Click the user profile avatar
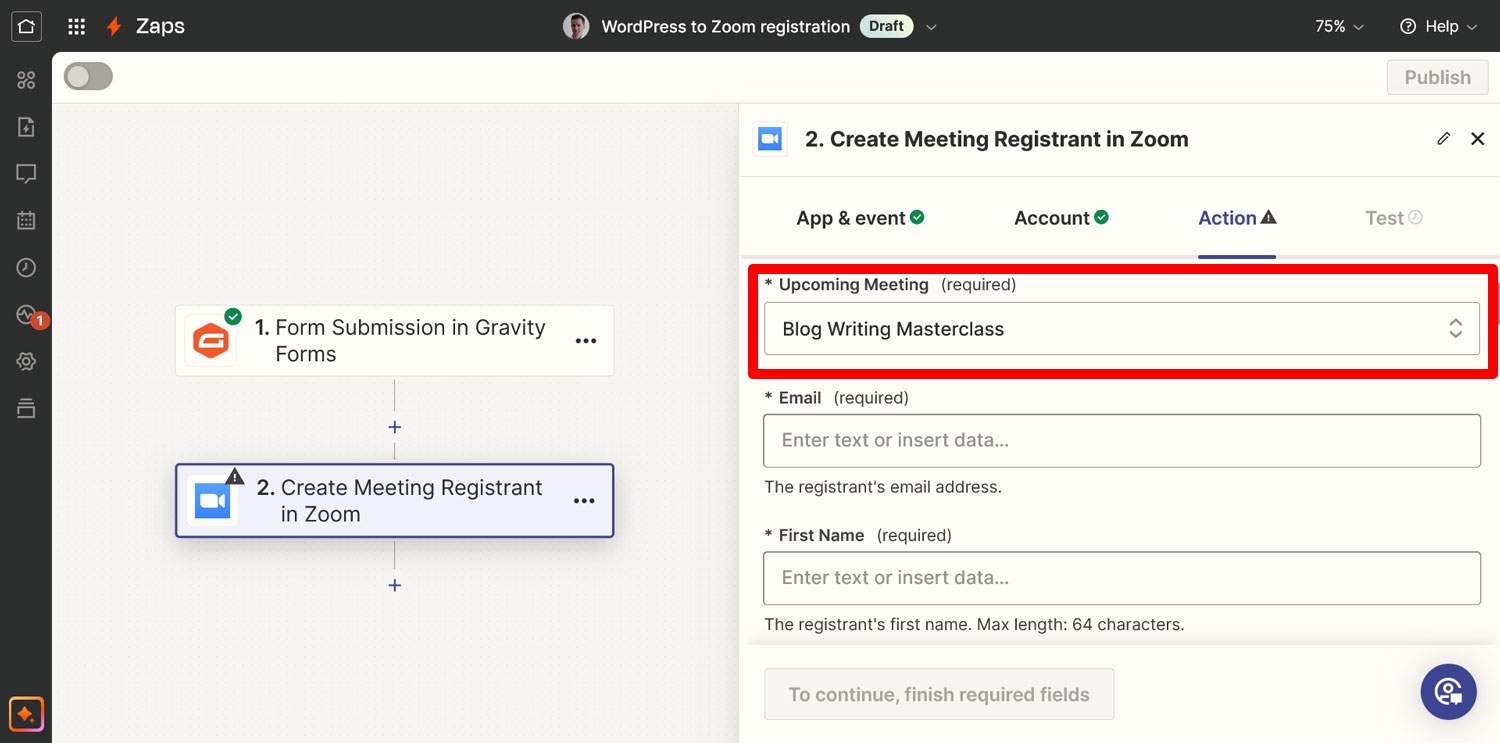Screen dimensions: 1500x743 576,26
